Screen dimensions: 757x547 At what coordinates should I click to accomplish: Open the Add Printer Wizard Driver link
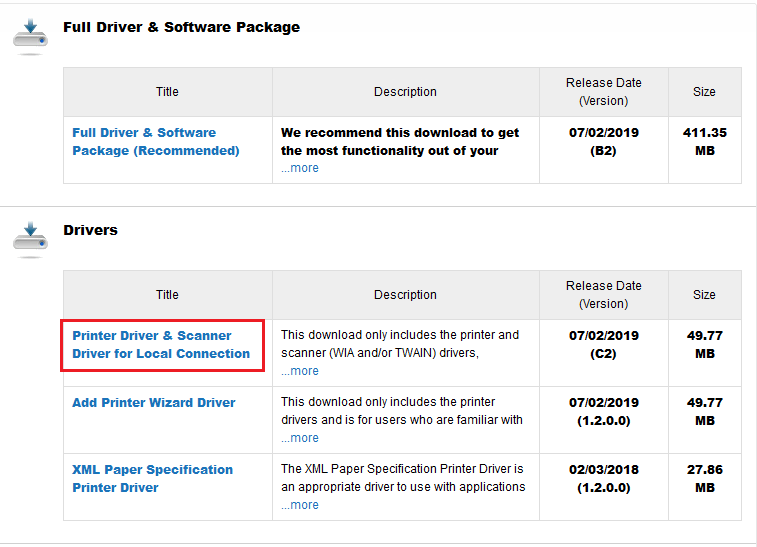coord(154,402)
